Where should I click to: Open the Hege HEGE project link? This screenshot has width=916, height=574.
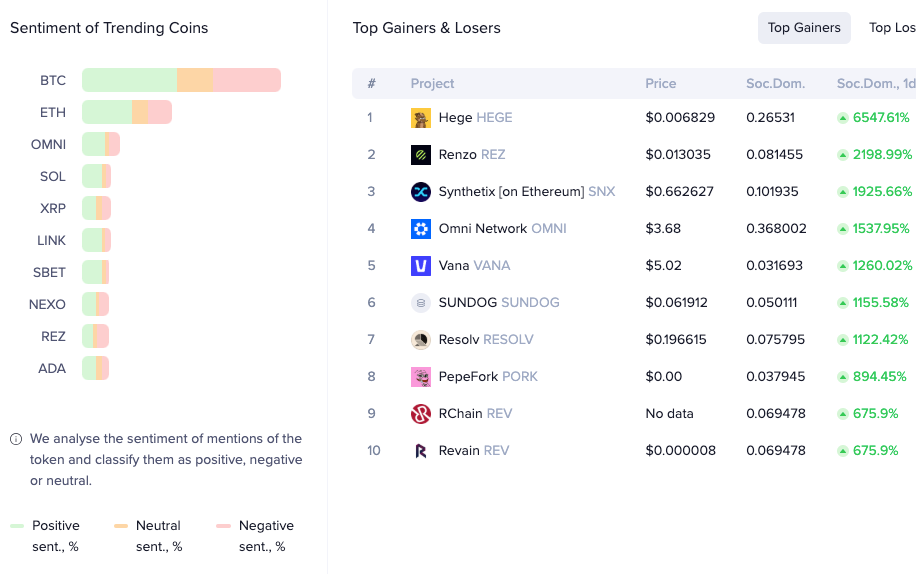coord(476,118)
